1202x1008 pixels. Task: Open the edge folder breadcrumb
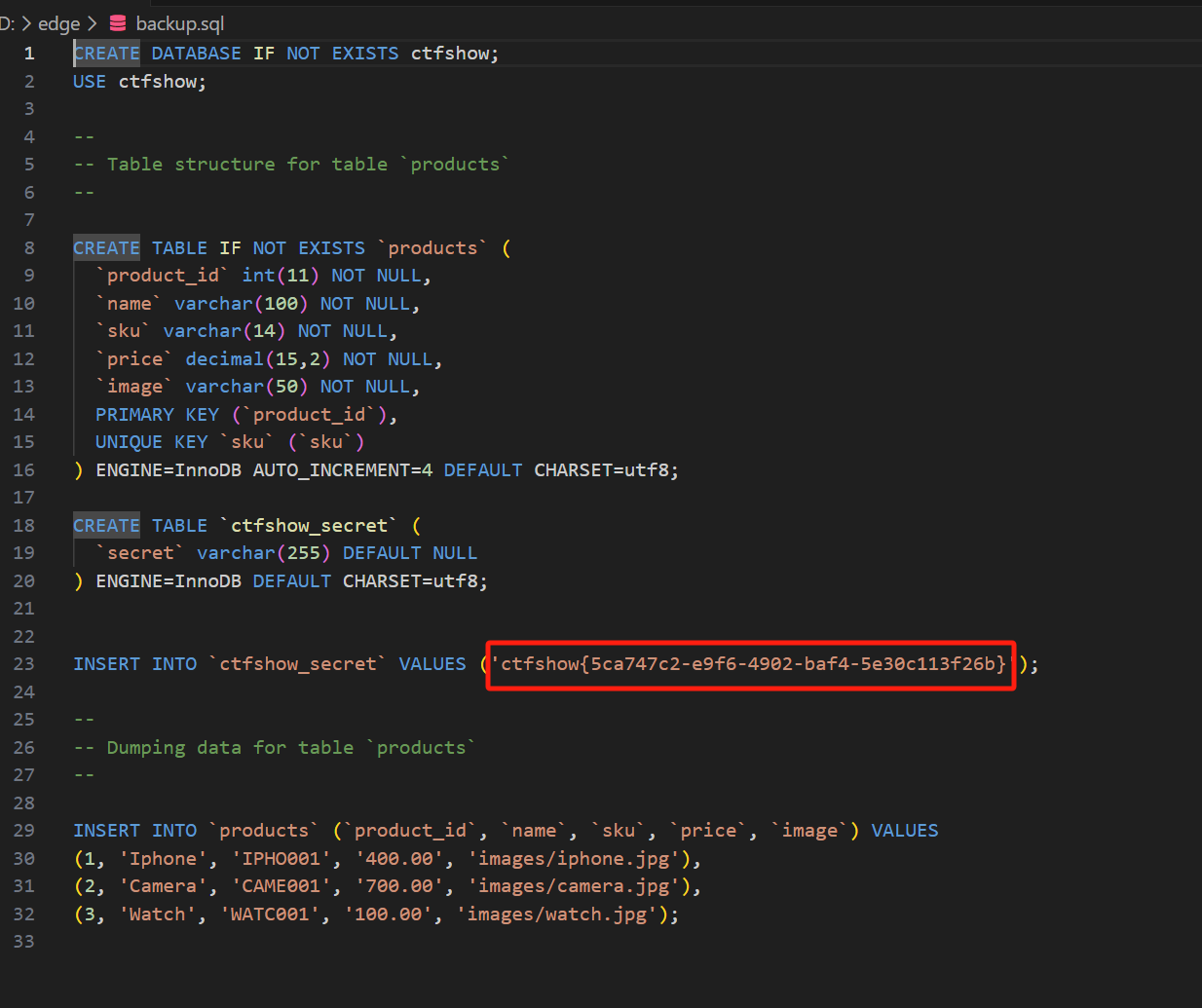tap(58, 23)
